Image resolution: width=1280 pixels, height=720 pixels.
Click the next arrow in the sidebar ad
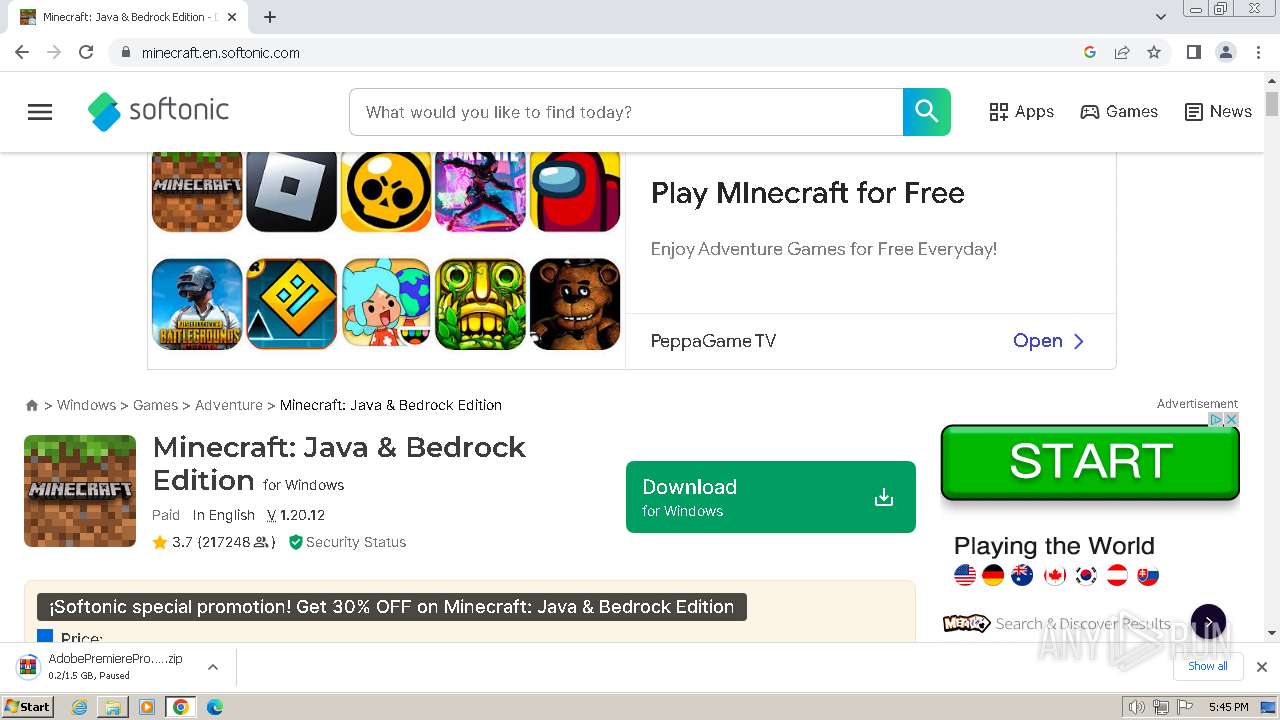click(1208, 622)
